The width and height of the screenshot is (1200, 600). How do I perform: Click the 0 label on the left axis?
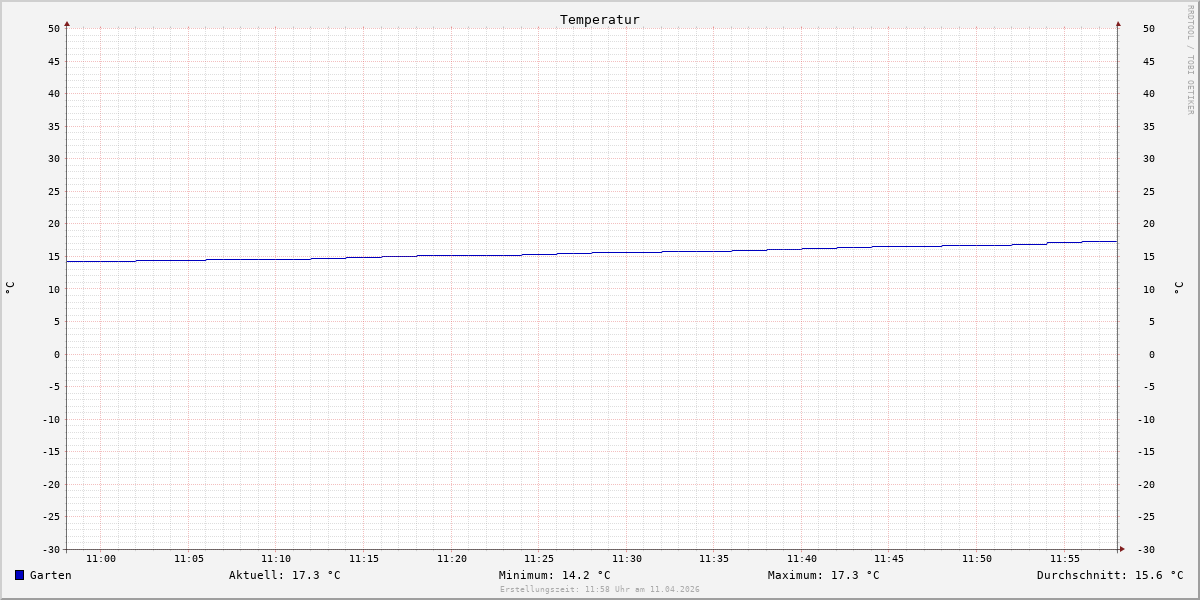57,354
